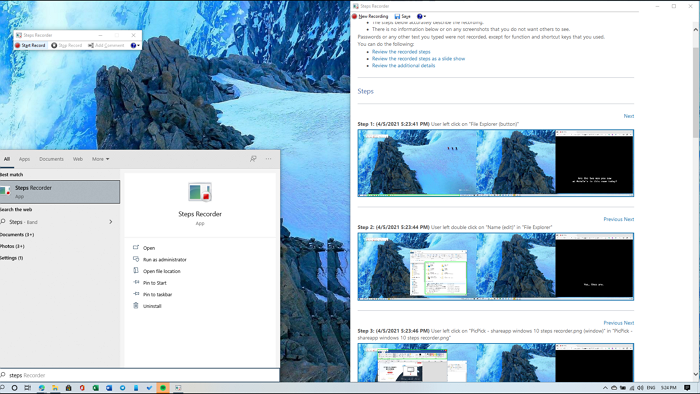
Task: Open 'Review the recorded steps as a slide show'
Action: tap(418, 58)
